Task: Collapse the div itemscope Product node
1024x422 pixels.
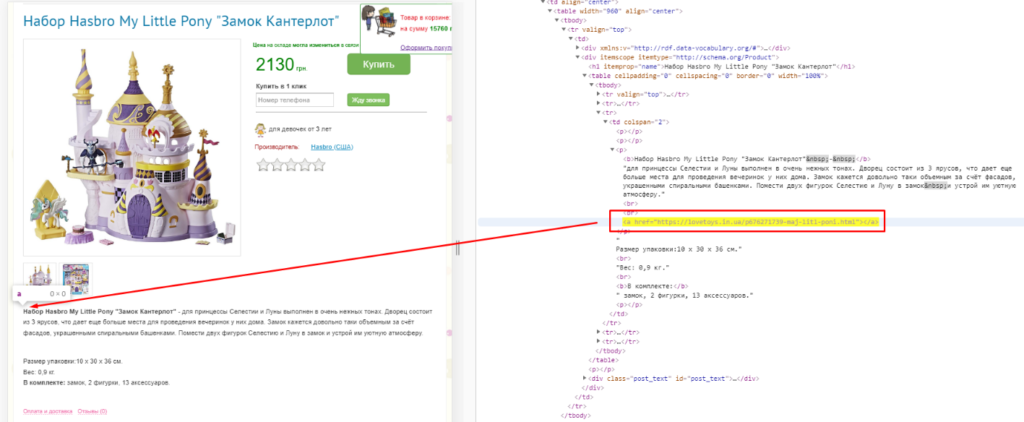Action: 579,57
